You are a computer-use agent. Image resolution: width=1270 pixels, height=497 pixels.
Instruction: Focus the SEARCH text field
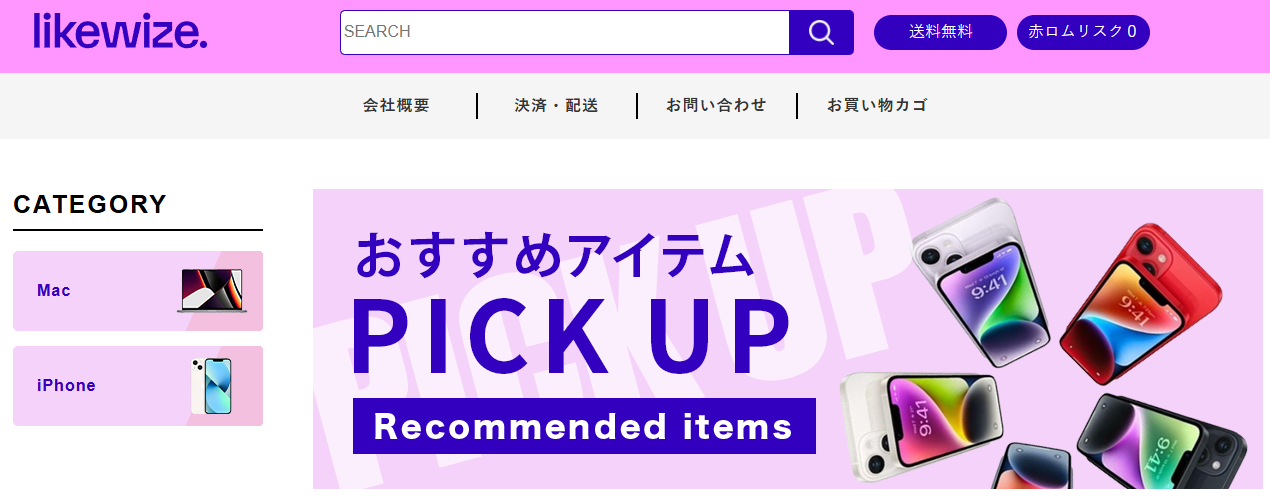point(565,32)
